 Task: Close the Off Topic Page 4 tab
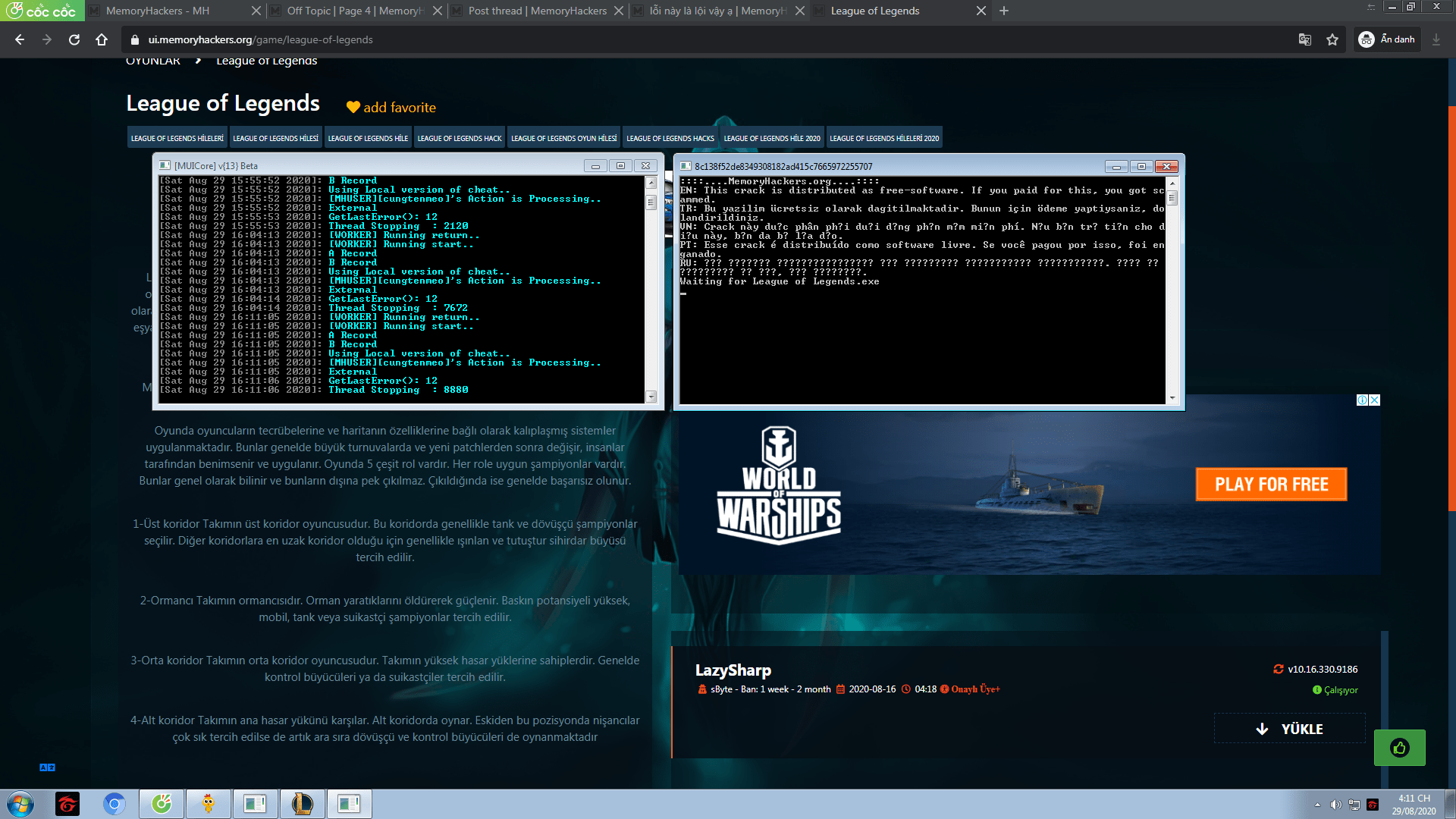coord(438,11)
